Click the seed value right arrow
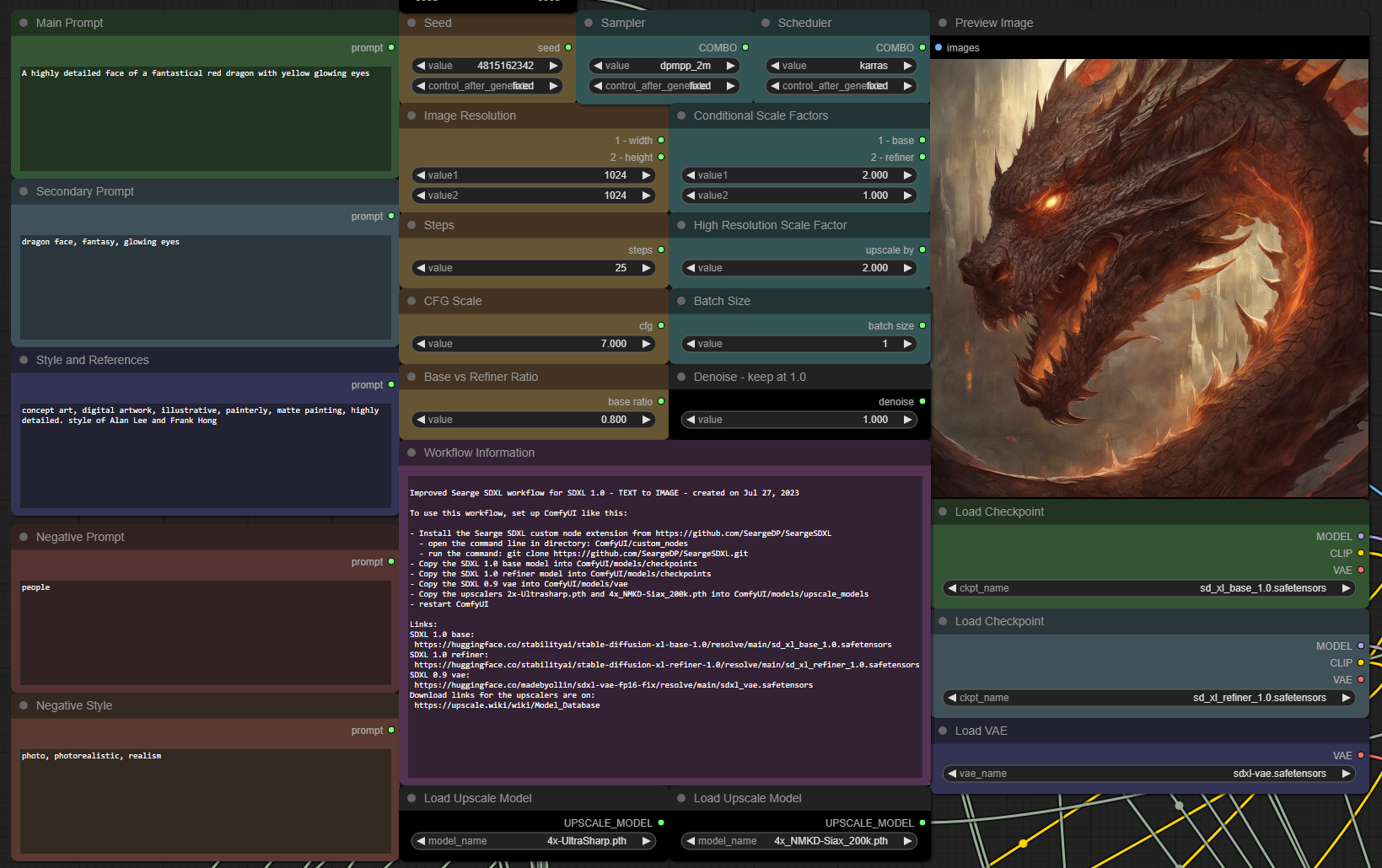The width and height of the screenshot is (1382, 868). (553, 66)
